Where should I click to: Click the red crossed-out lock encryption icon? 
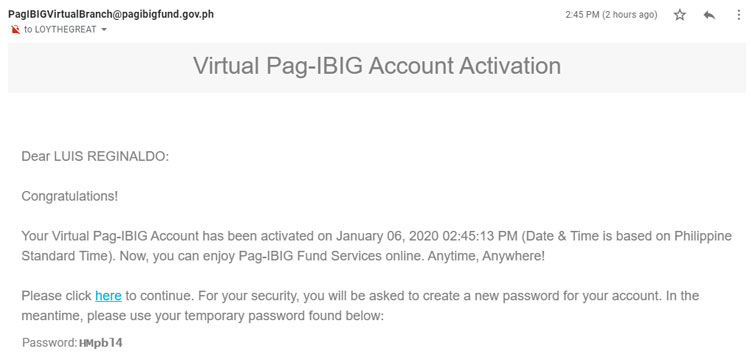click(16, 30)
